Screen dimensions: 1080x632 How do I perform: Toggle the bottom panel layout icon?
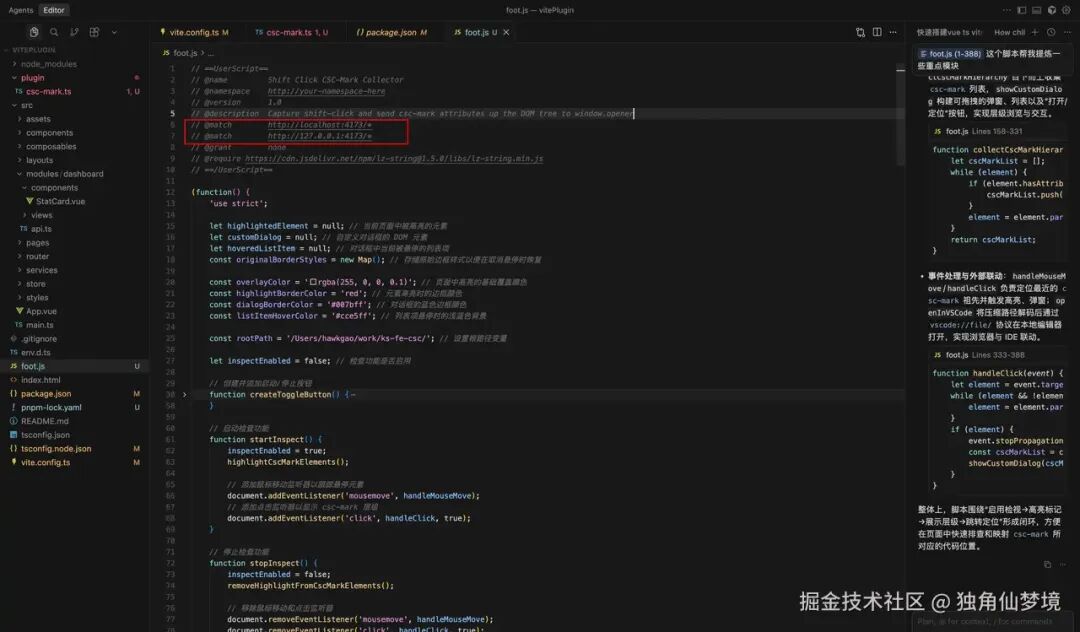[1037, 10]
